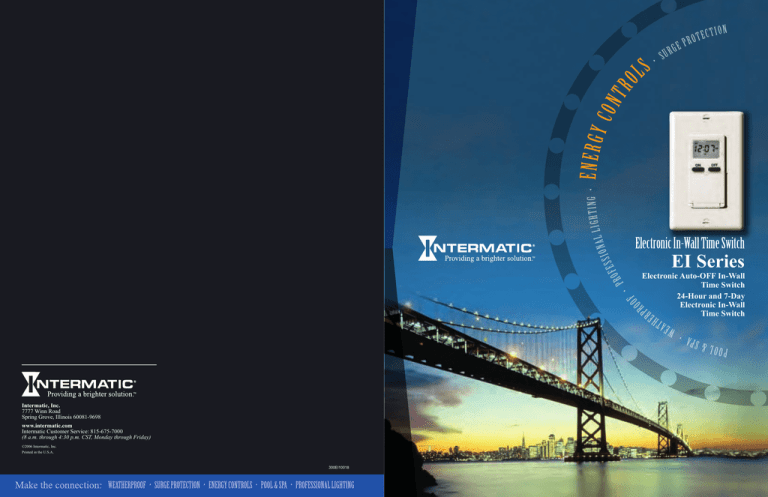Click the 12:07 LCD display on the switch

click(706, 148)
